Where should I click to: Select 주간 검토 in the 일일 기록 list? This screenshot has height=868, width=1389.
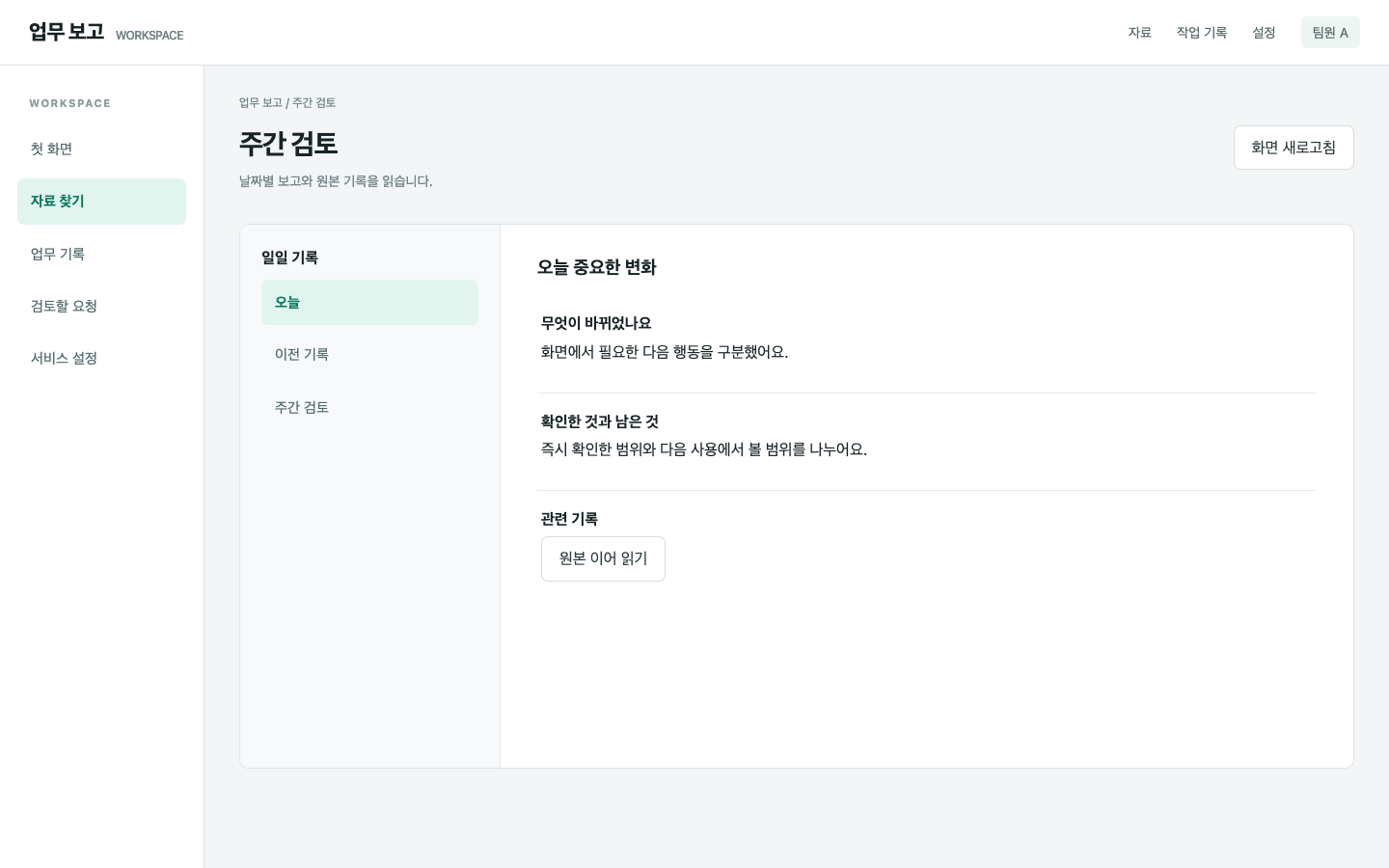point(369,407)
